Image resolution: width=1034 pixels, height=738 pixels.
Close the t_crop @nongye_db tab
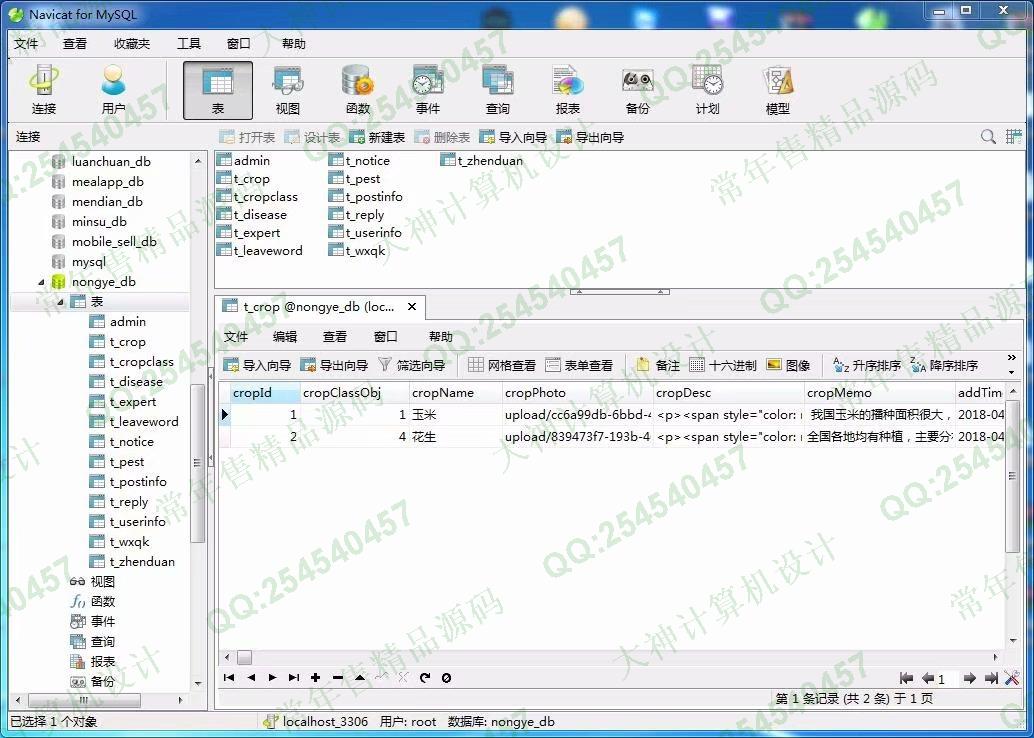tap(411, 307)
